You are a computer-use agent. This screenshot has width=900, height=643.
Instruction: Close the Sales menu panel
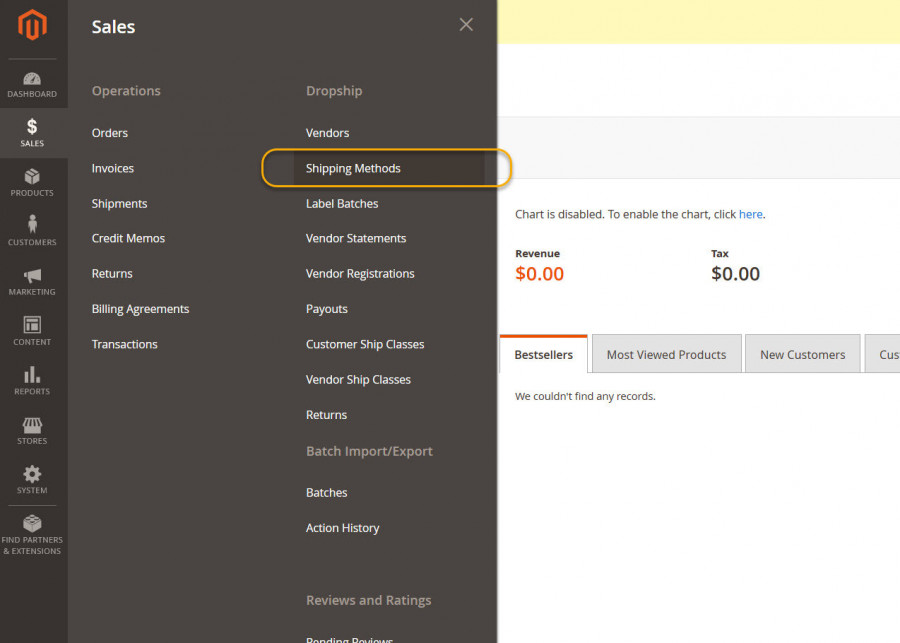pyautogui.click(x=466, y=25)
